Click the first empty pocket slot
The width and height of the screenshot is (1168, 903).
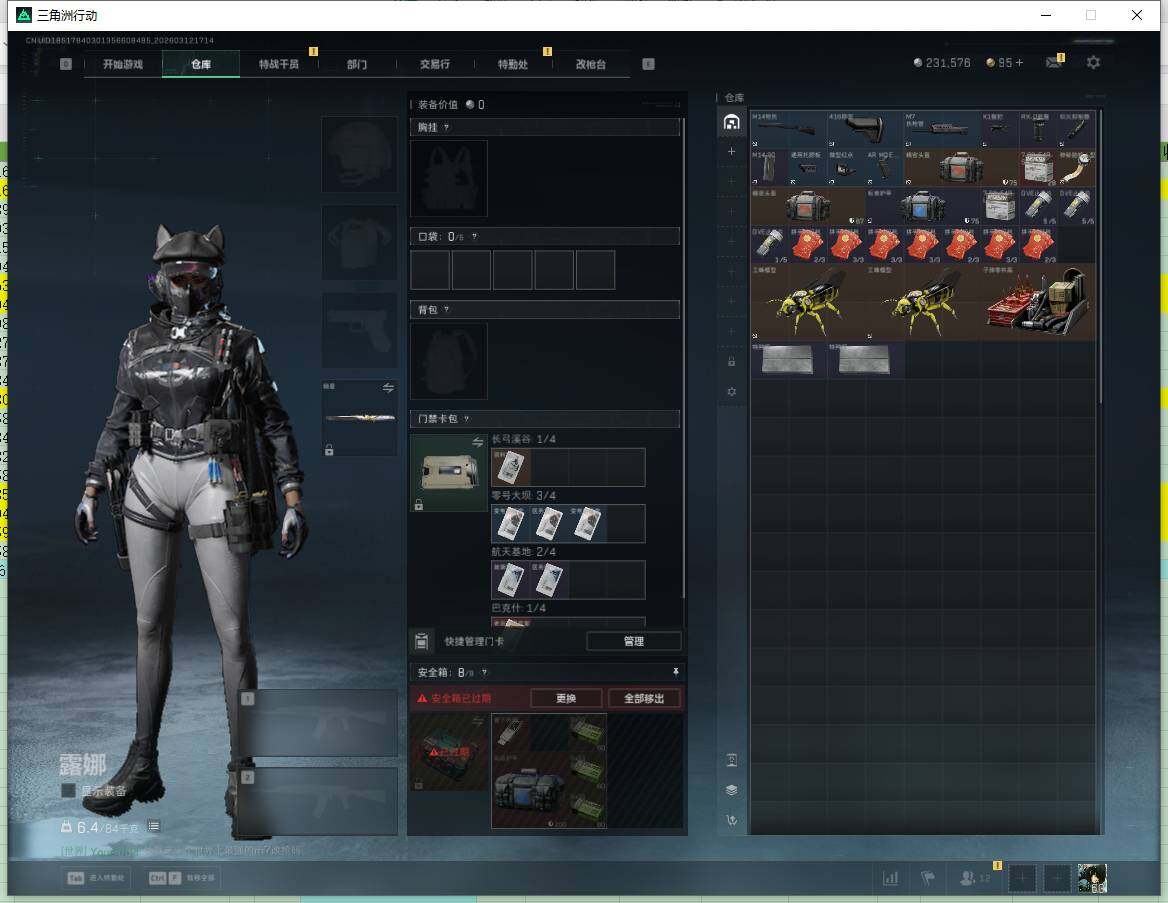click(x=430, y=270)
